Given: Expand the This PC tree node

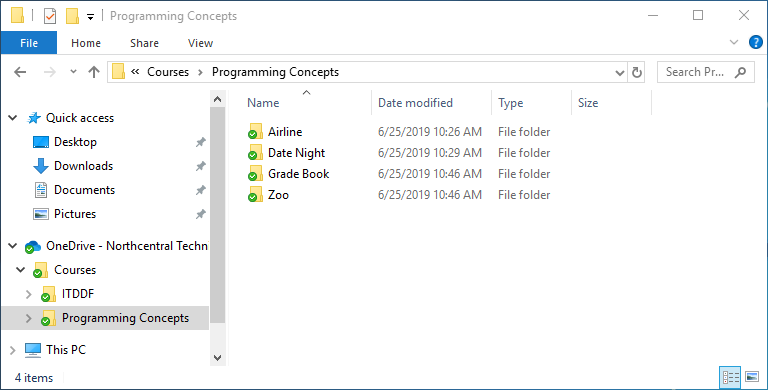Looking at the screenshot, I should pos(13,350).
